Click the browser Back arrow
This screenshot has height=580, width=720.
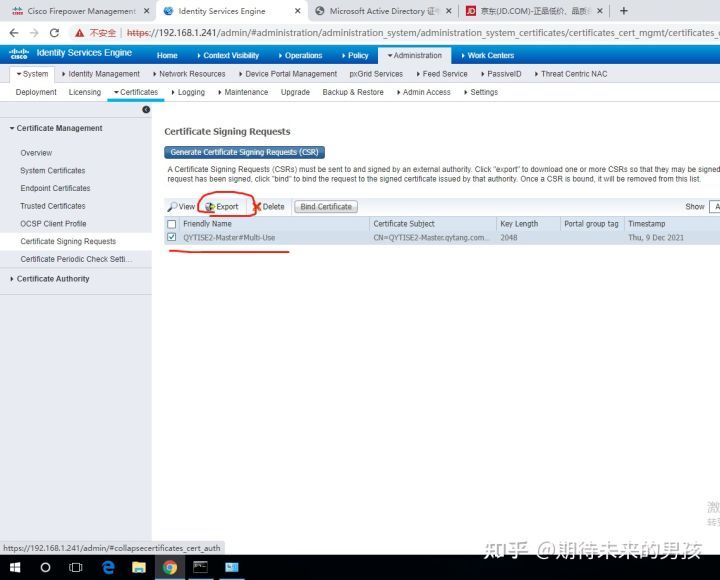click(14, 33)
